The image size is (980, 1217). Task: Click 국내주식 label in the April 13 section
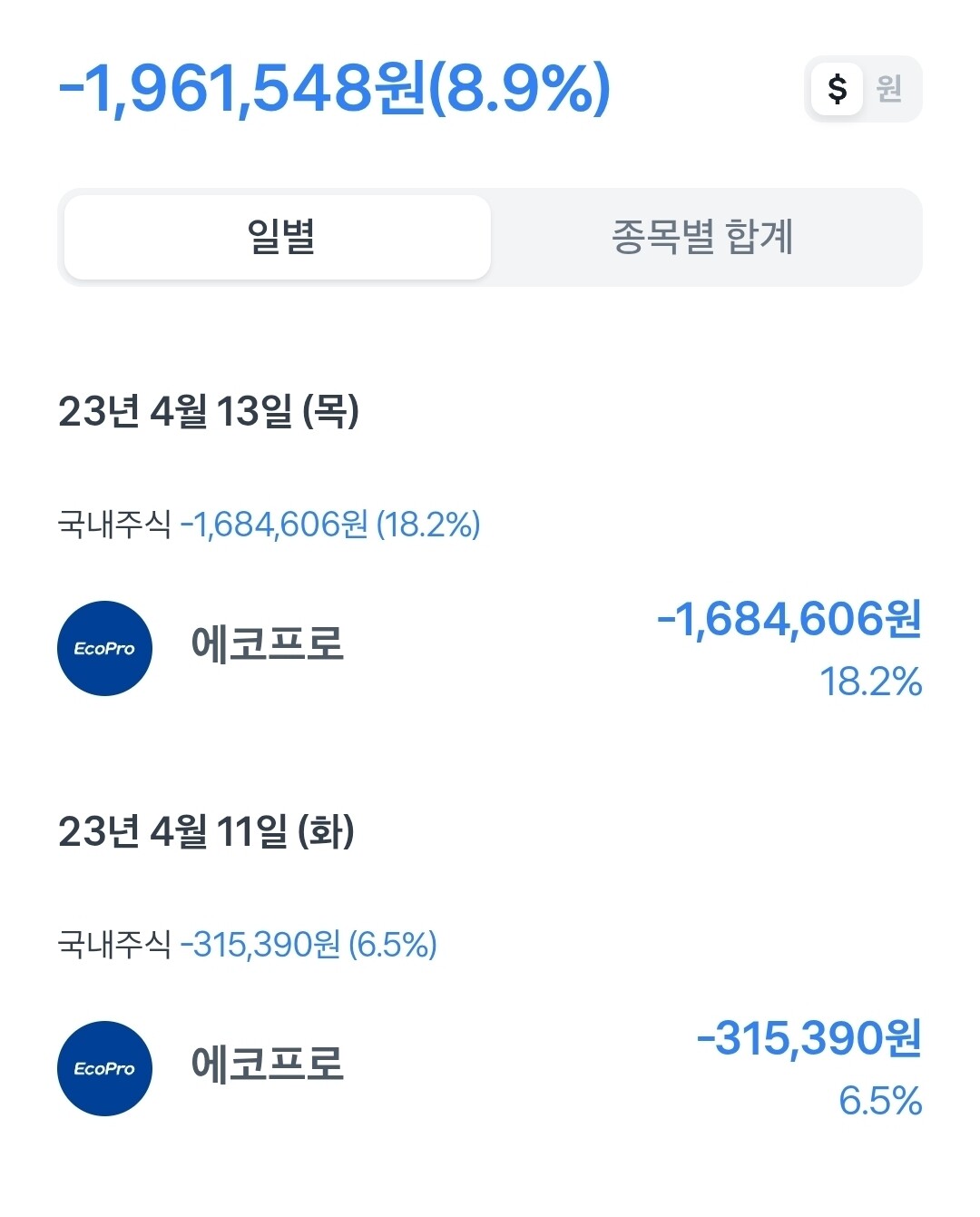coord(114,525)
